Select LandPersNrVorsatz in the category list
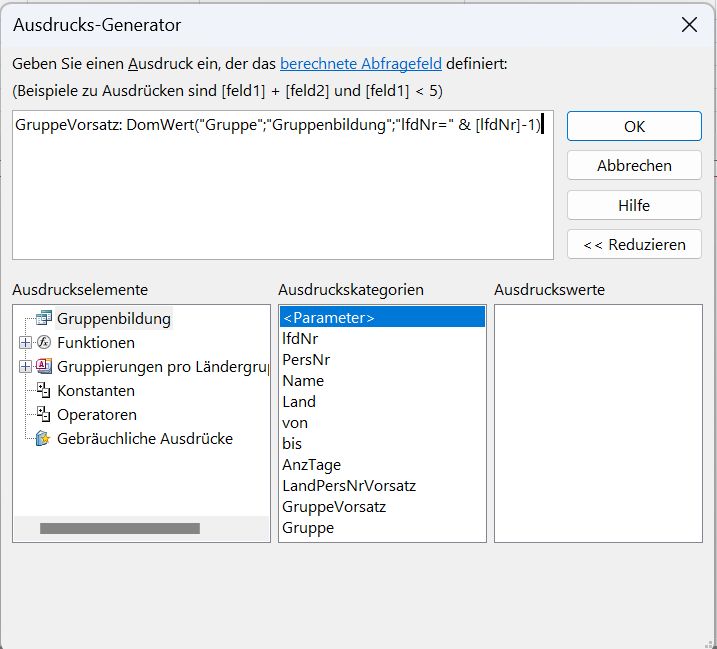Viewport: 717px width, 649px height. 382,486
